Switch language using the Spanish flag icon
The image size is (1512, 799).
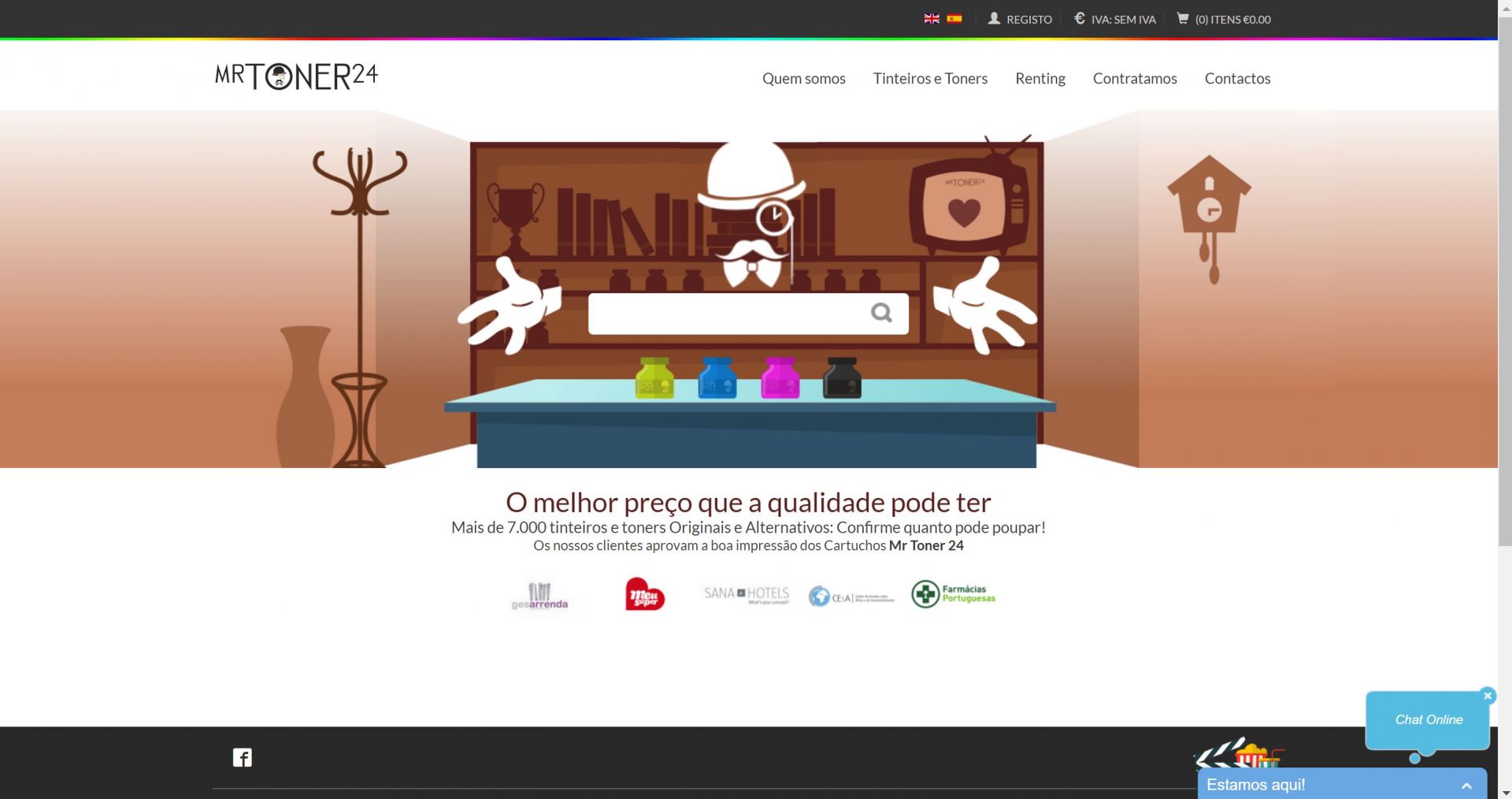[954, 19]
